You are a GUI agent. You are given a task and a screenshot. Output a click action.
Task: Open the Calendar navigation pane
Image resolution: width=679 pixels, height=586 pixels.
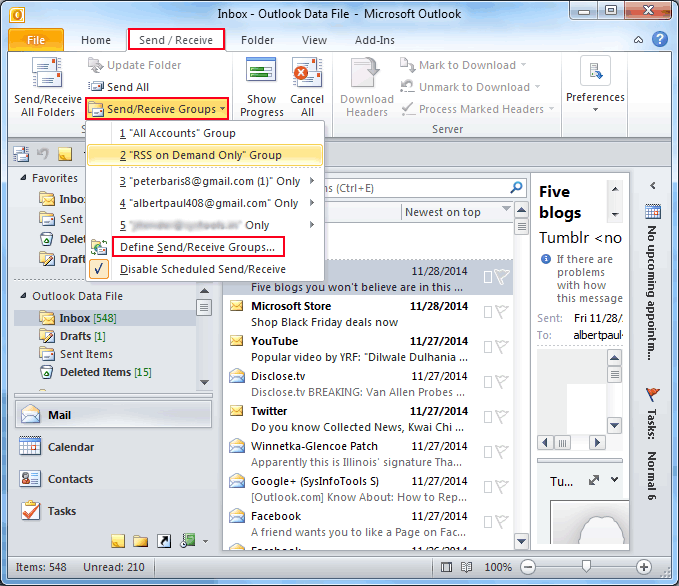click(114, 447)
